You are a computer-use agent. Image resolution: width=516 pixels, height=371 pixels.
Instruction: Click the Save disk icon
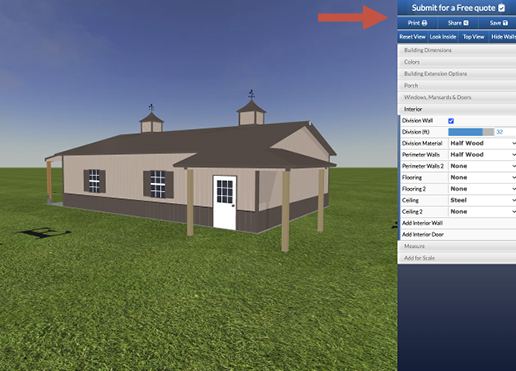pos(505,23)
